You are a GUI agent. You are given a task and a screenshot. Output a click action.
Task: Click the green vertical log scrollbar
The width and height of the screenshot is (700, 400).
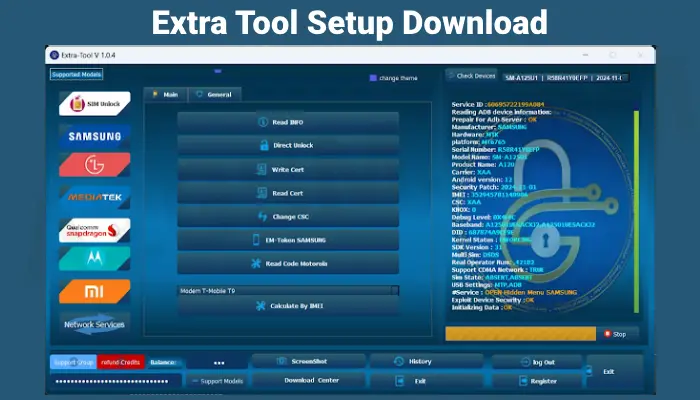[636, 212]
